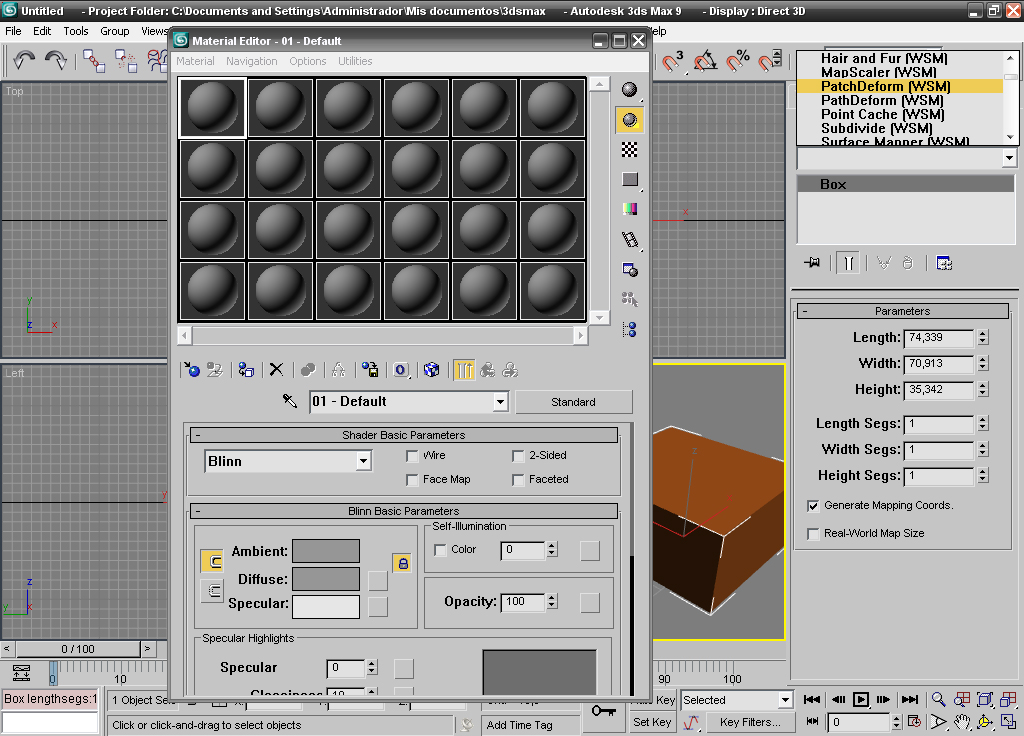Toggle the Show End Result icon
Screen dimensions: 1024x736
pos(464,370)
